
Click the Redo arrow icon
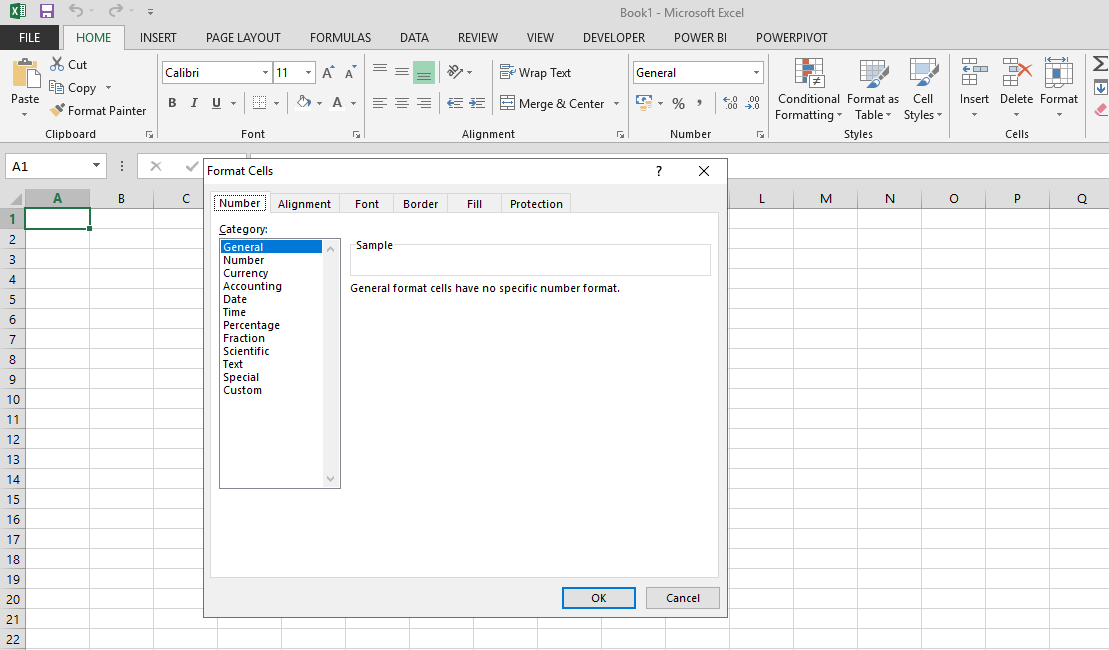tap(115, 11)
